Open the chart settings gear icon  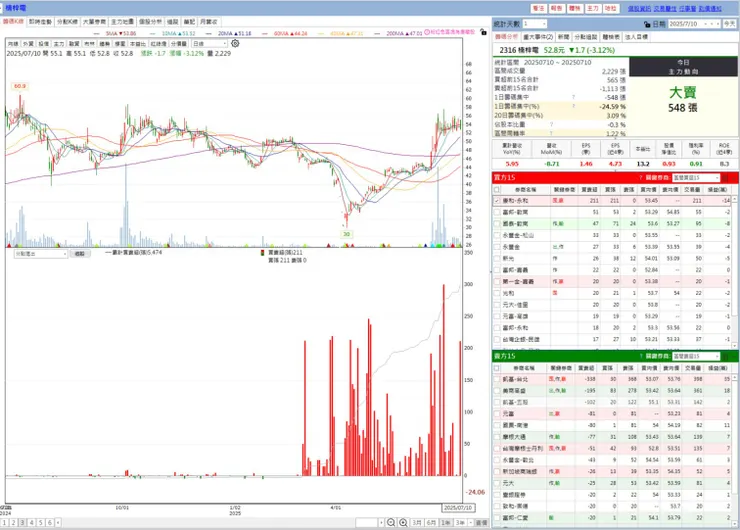click(x=235, y=43)
